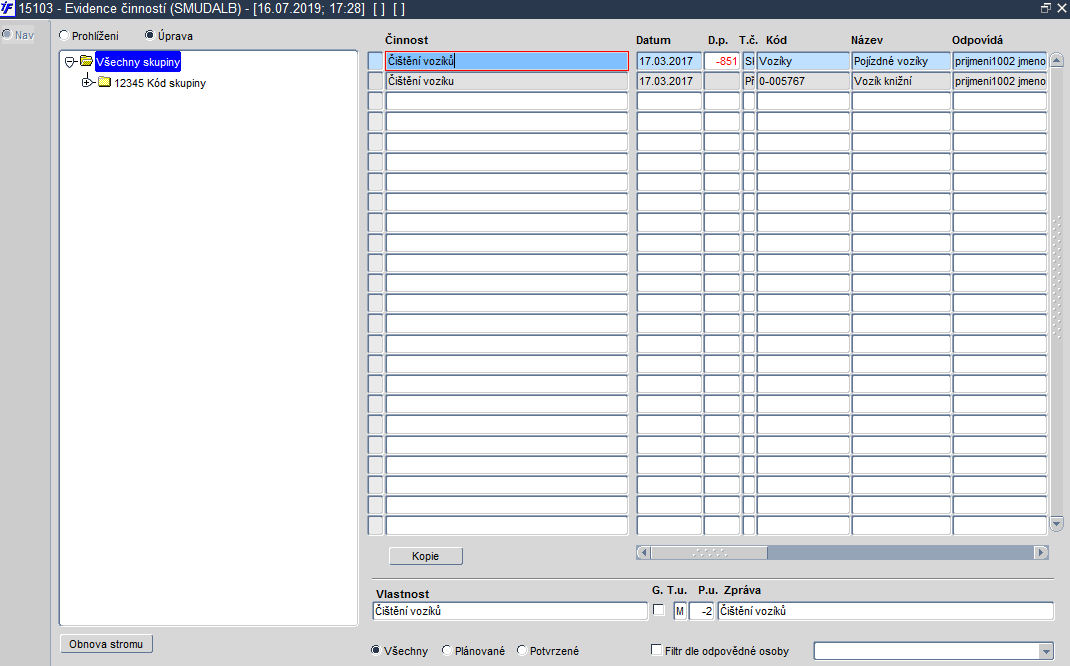Collapse the Všechny skupiny tree node
Viewport: 1070px width, 666px height.
(x=70, y=62)
